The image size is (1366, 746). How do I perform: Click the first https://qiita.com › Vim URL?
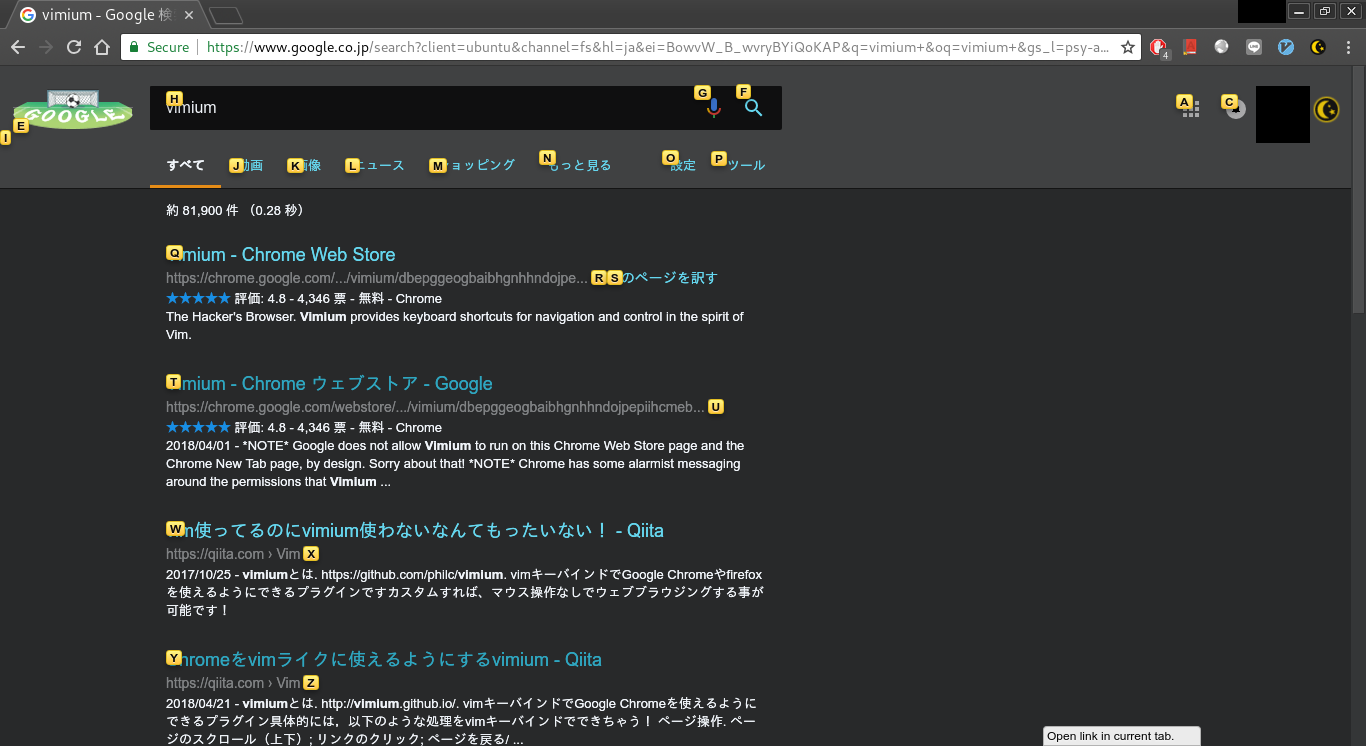click(233, 554)
